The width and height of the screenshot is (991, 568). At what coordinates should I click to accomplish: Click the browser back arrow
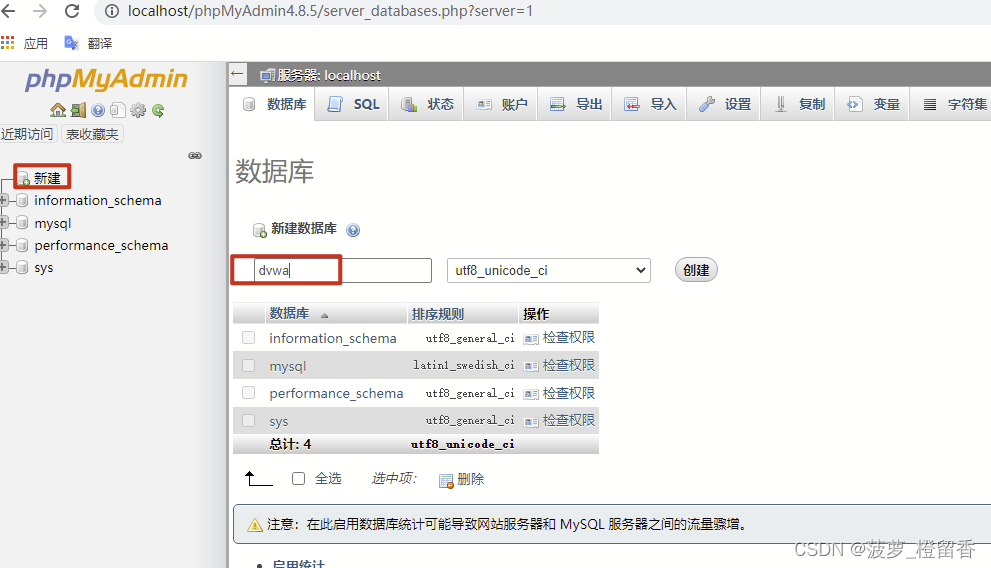coord(8,11)
